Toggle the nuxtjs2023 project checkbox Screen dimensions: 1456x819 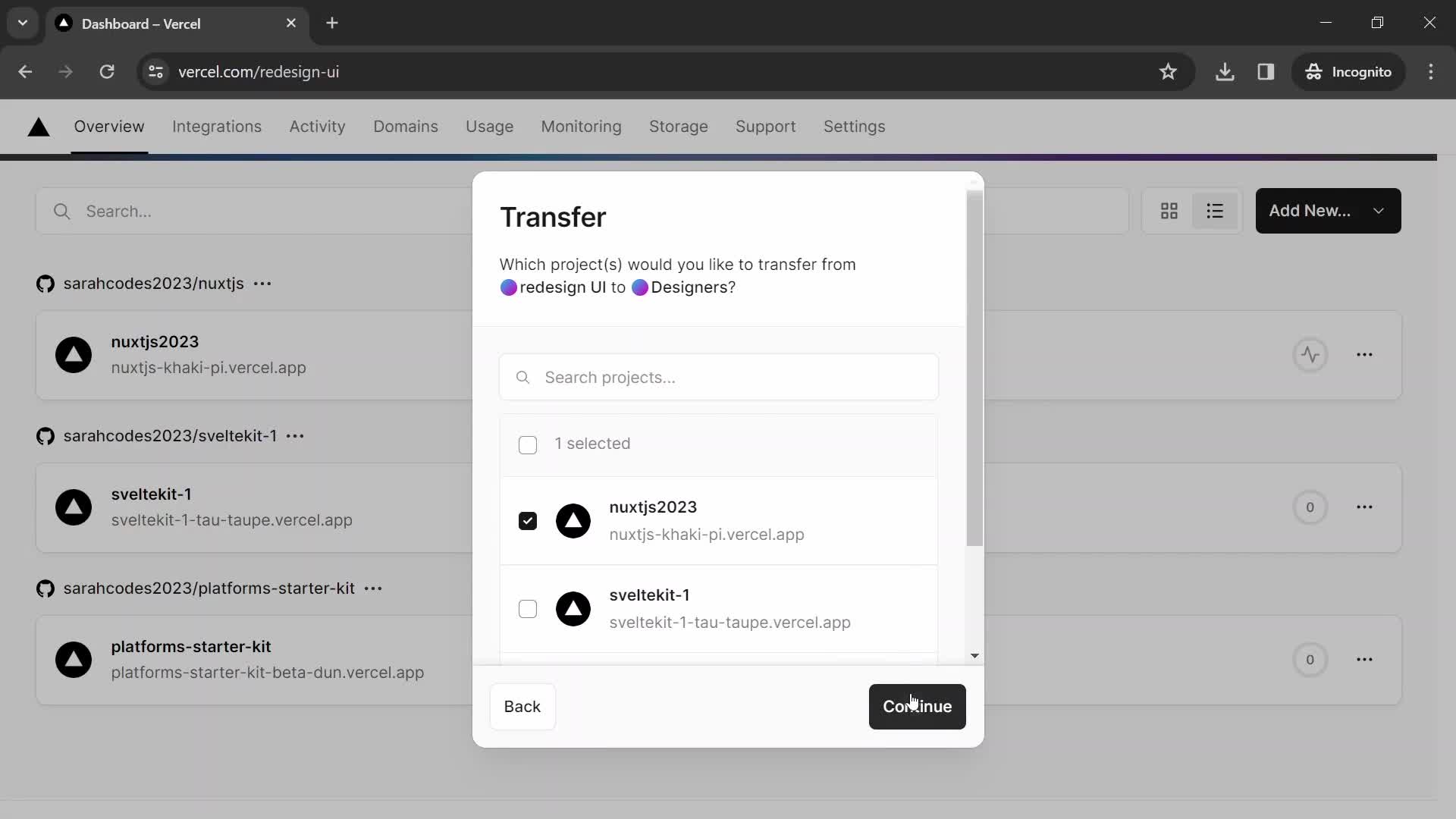(527, 520)
